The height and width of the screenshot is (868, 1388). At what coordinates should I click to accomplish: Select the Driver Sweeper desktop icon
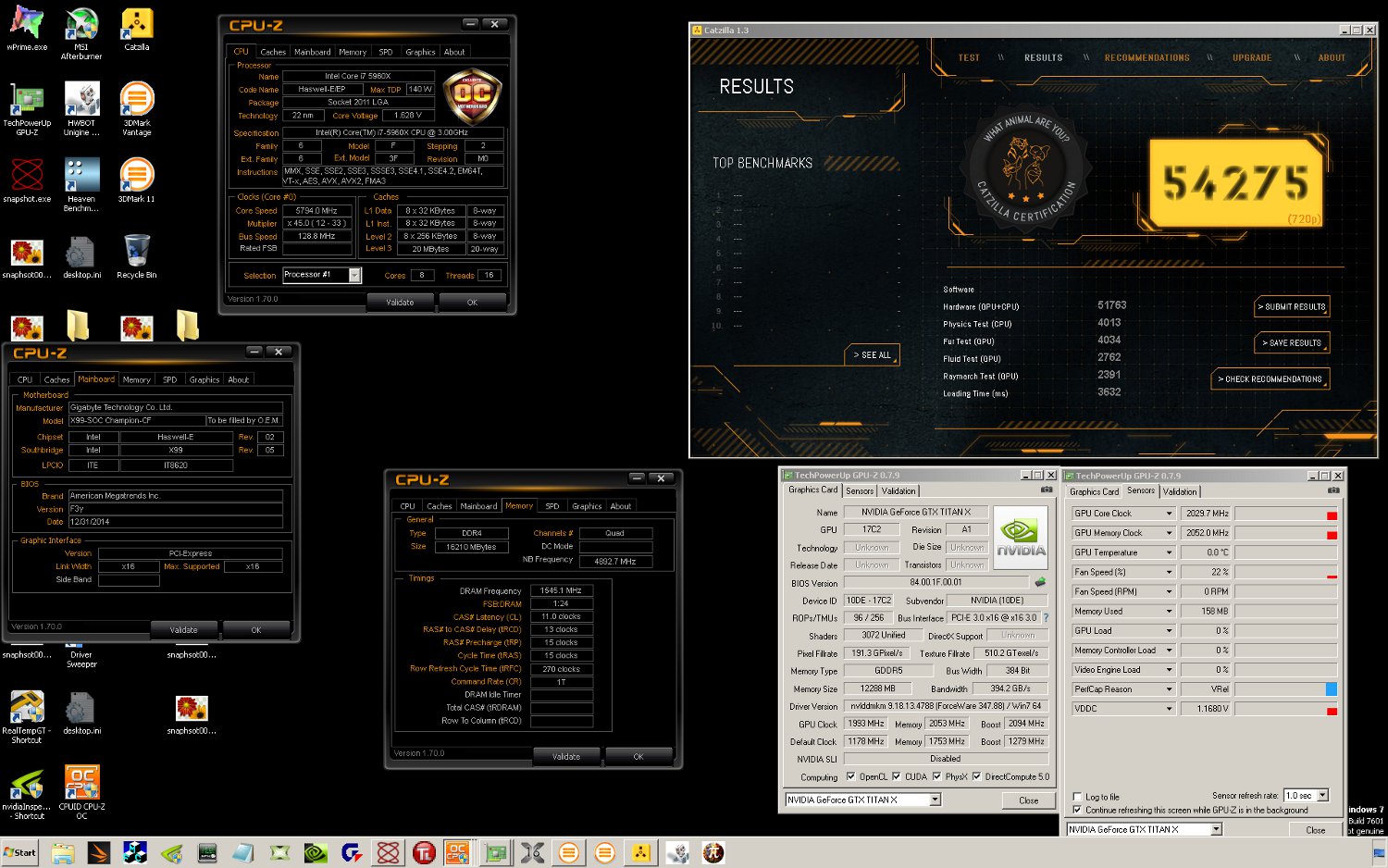(81, 653)
